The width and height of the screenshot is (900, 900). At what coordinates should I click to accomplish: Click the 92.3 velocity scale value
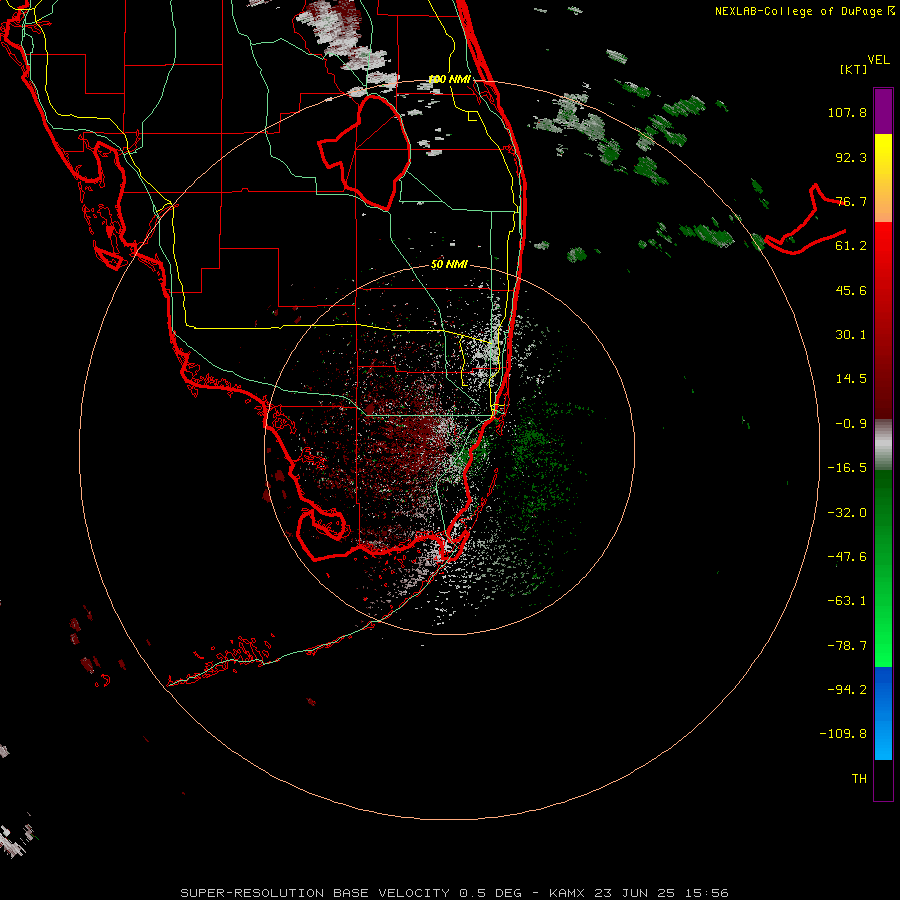(851, 157)
